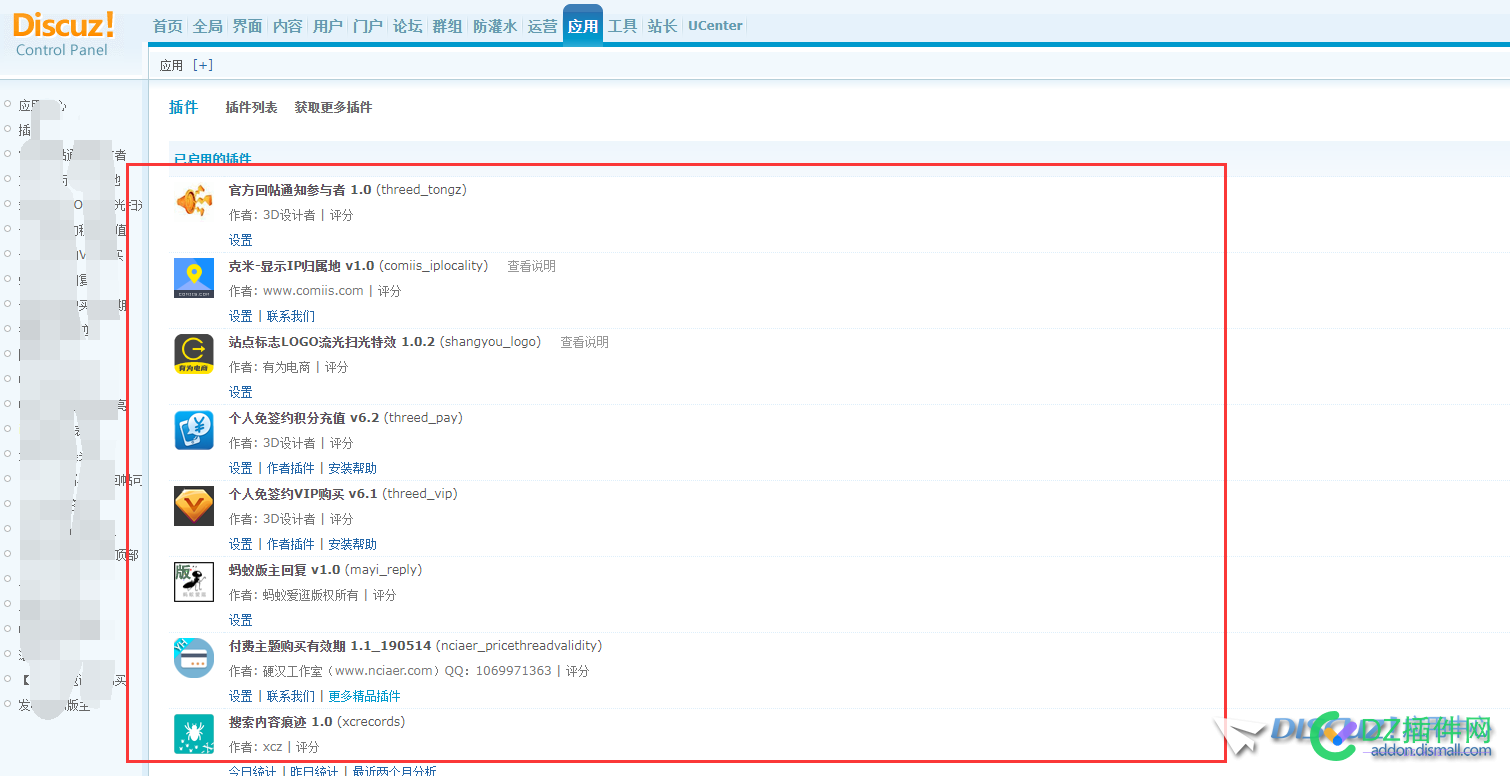1510x776 pixels.
Task: Click 安装帮助 for 个人免签约积分充值
Action: click(352, 468)
